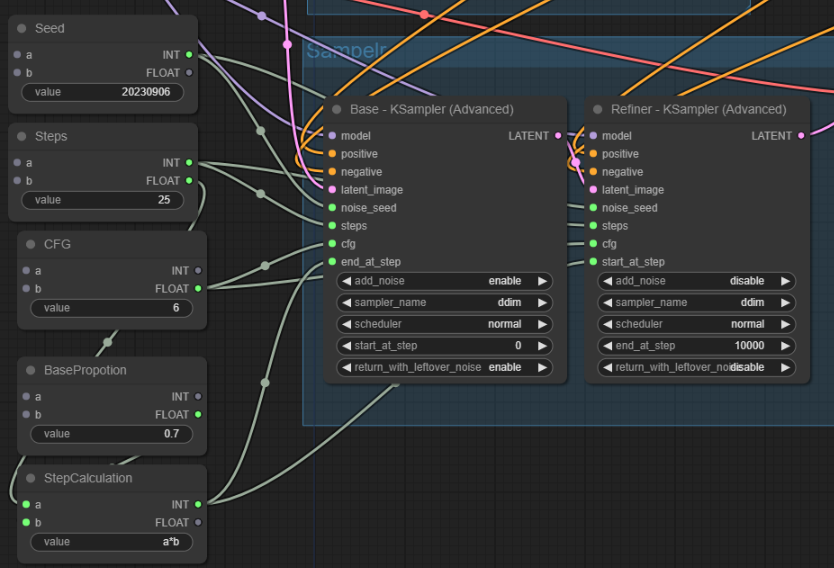
Task: Click the Base KSampler positive input socket
Action: (x=332, y=154)
